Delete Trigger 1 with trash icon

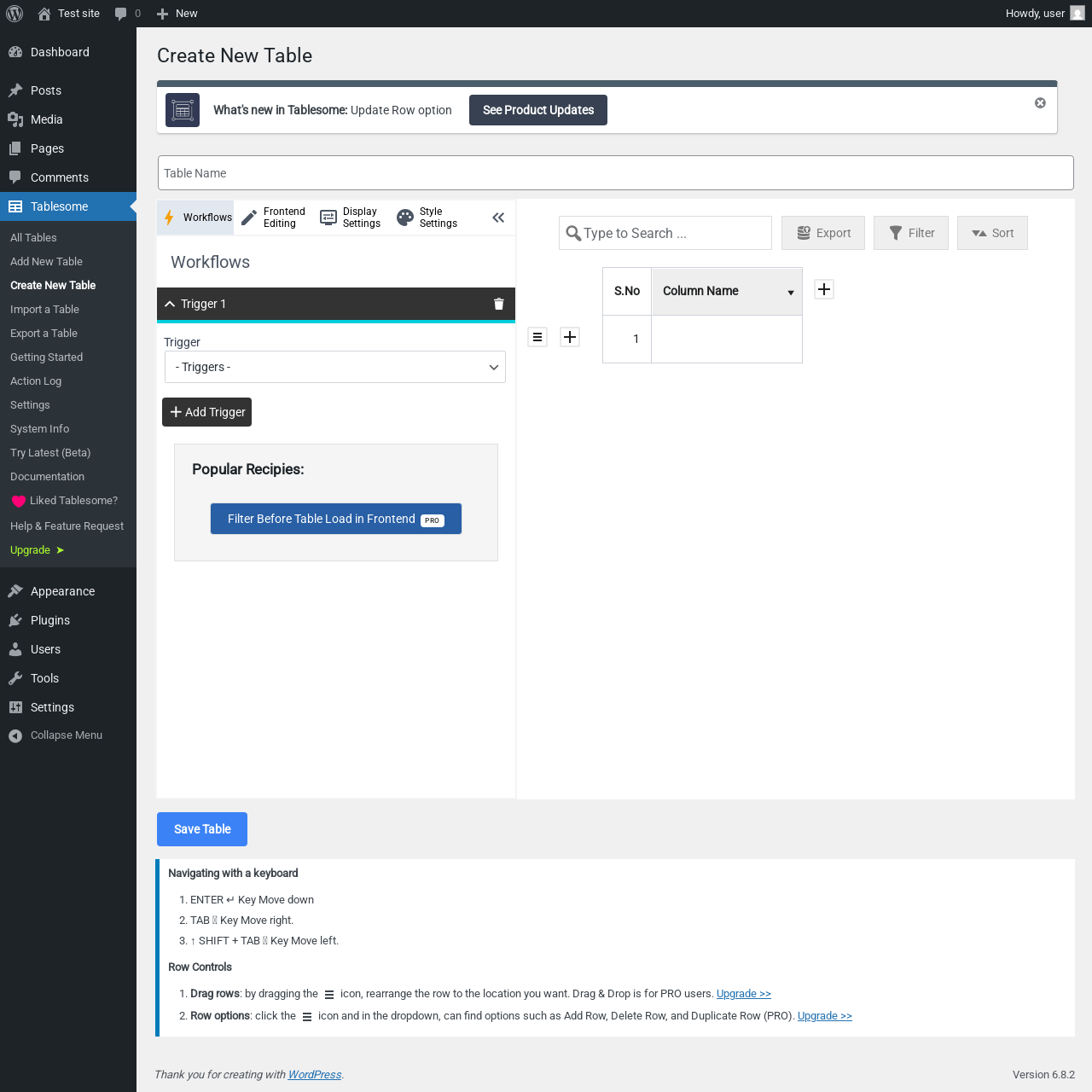(499, 304)
